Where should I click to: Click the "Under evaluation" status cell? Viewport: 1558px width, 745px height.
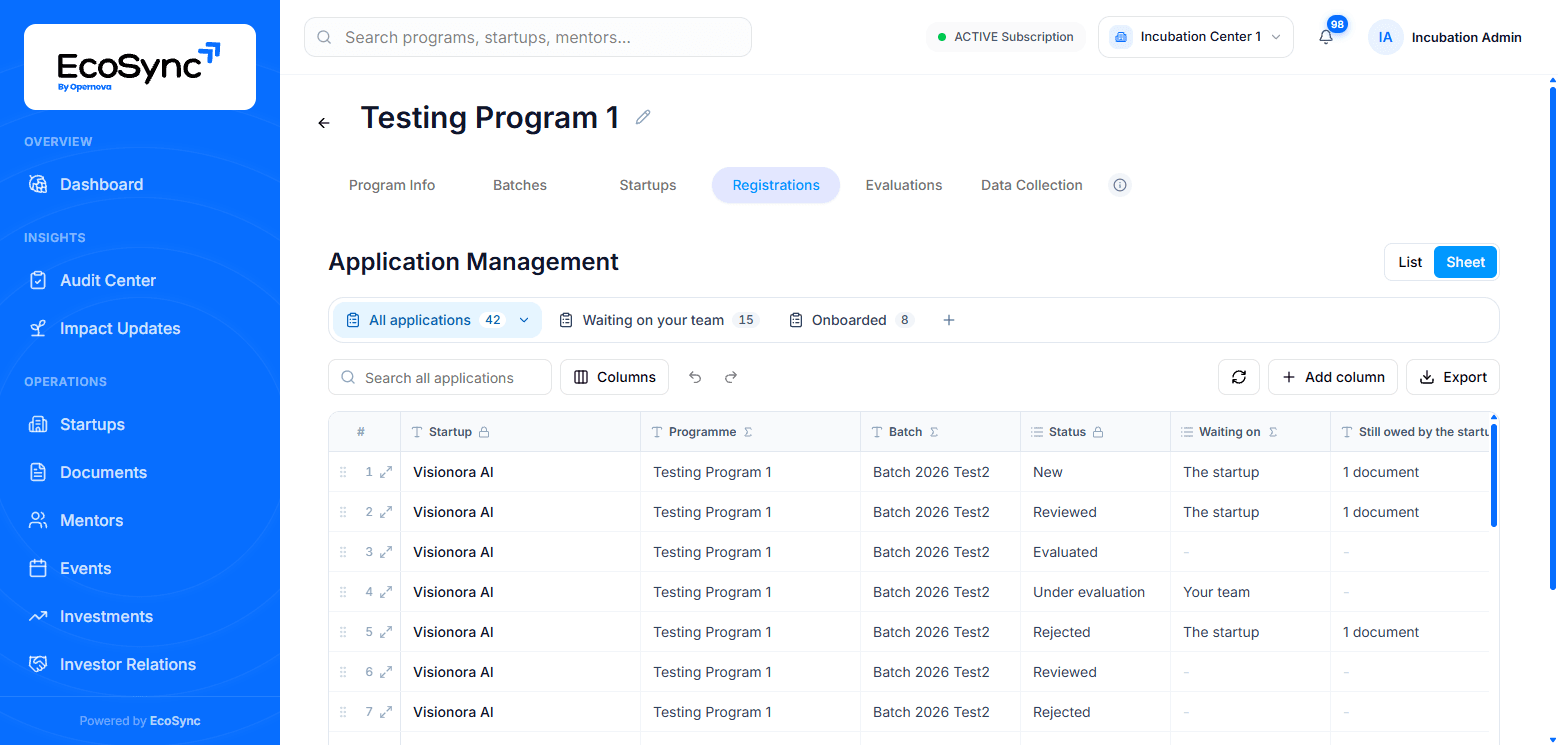[1095, 592]
